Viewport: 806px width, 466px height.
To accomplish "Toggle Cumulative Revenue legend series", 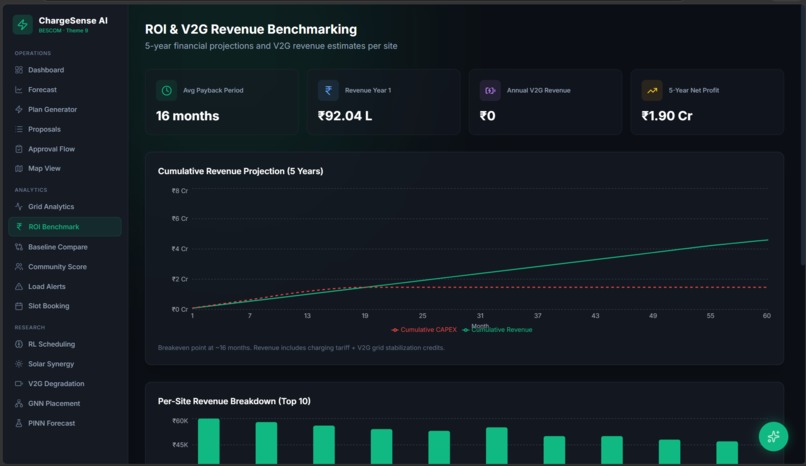I will (x=498, y=330).
